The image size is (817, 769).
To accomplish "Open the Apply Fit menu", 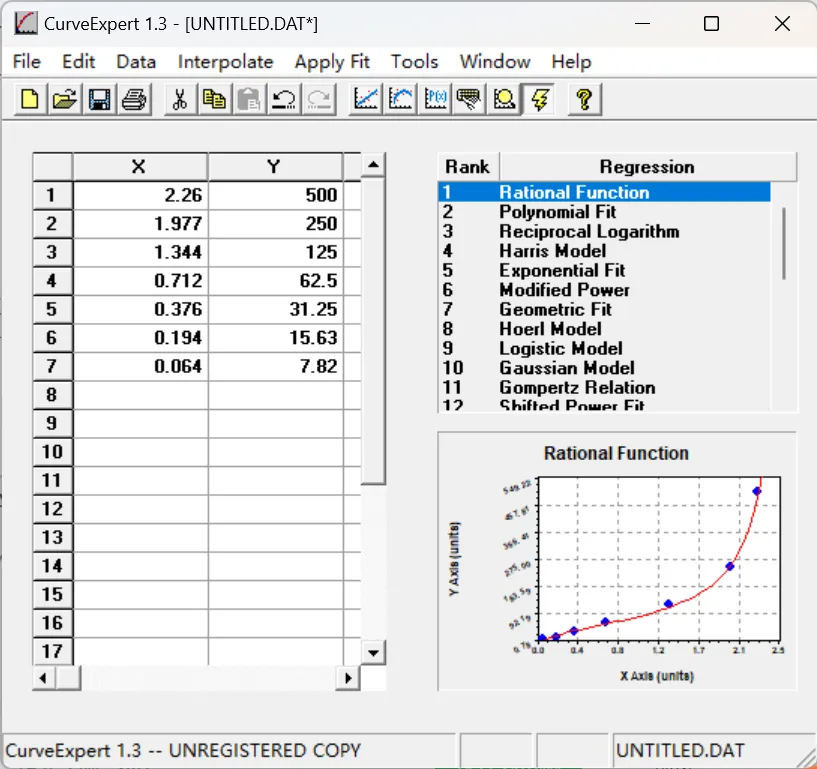I will [x=332, y=62].
